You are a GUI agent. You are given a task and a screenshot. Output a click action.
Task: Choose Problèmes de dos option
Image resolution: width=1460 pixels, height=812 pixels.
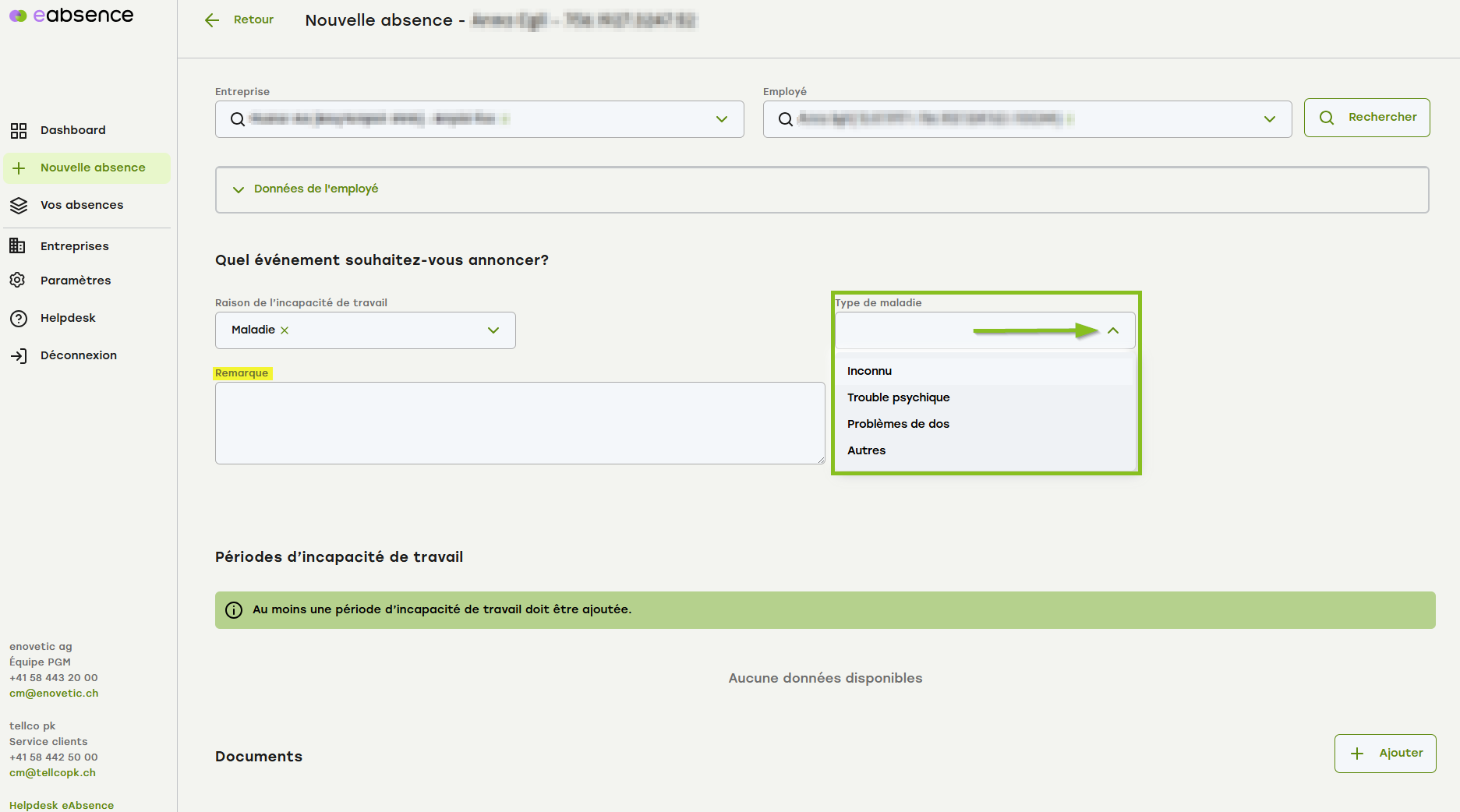pyautogui.click(x=898, y=424)
